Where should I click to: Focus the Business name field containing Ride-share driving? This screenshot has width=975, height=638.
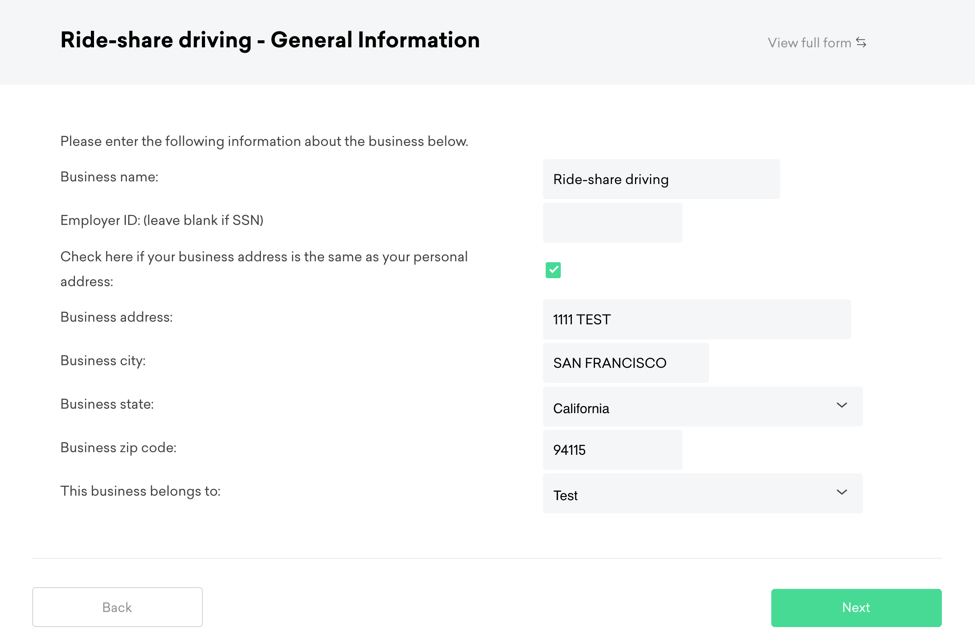(x=661, y=180)
